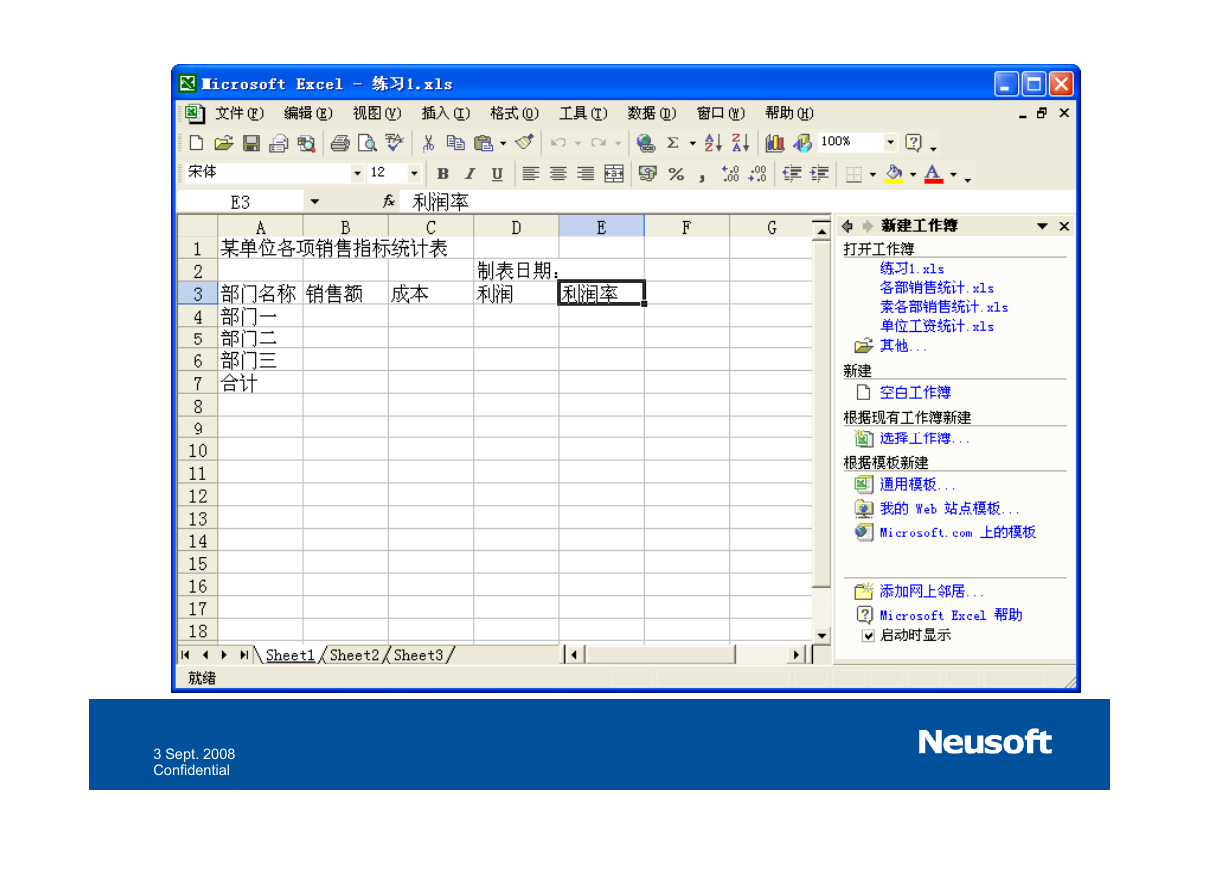Increase indent of the cell
This screenshot has height=869, width=1228.
(819, 174)
